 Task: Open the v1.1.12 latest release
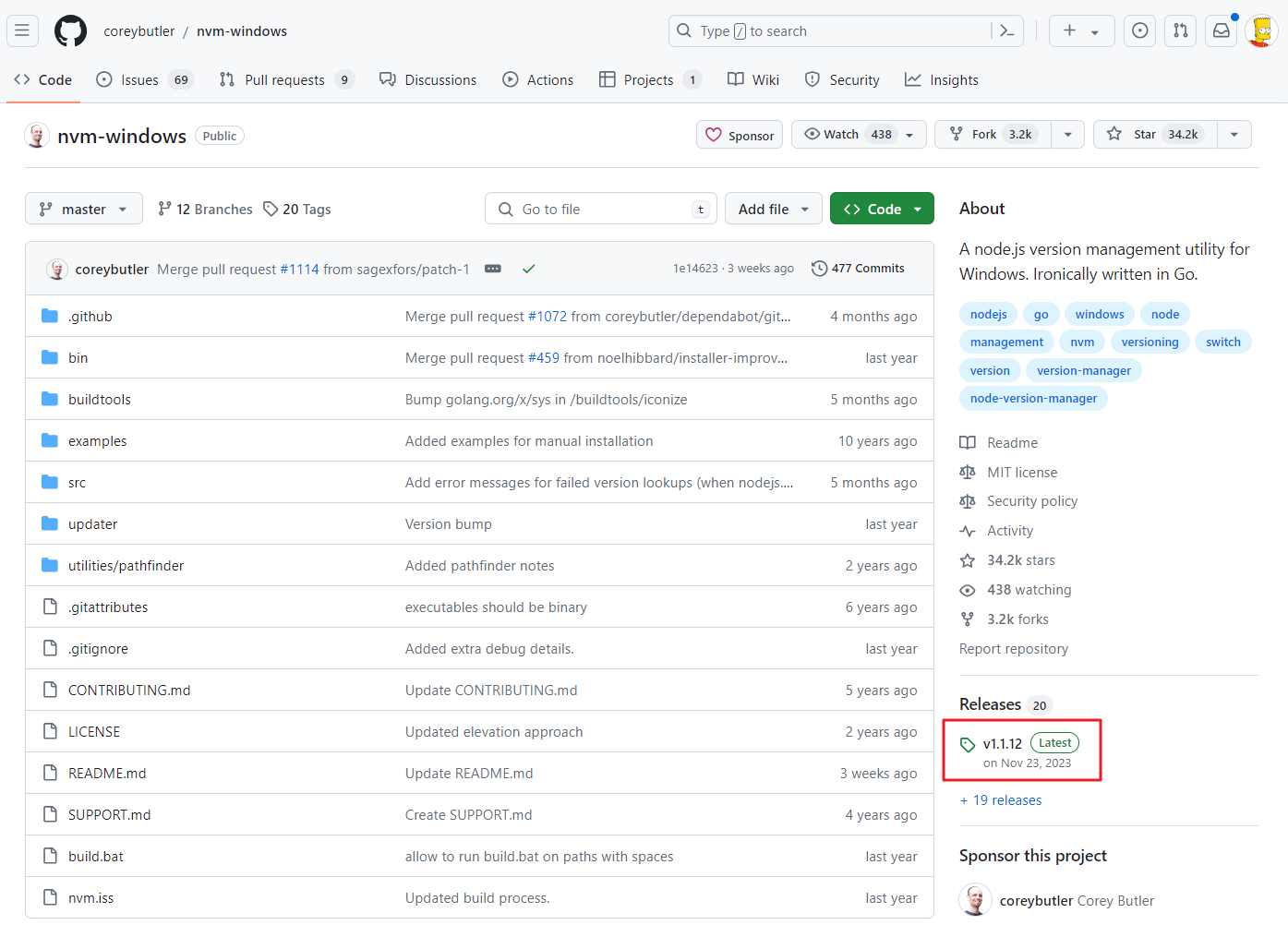(x=1022, y=751)
